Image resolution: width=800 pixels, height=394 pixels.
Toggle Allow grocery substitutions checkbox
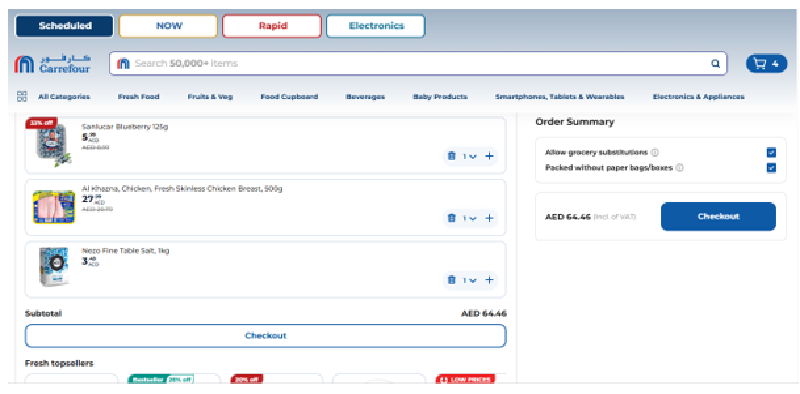pyautogui.click(x=771, y=152)
